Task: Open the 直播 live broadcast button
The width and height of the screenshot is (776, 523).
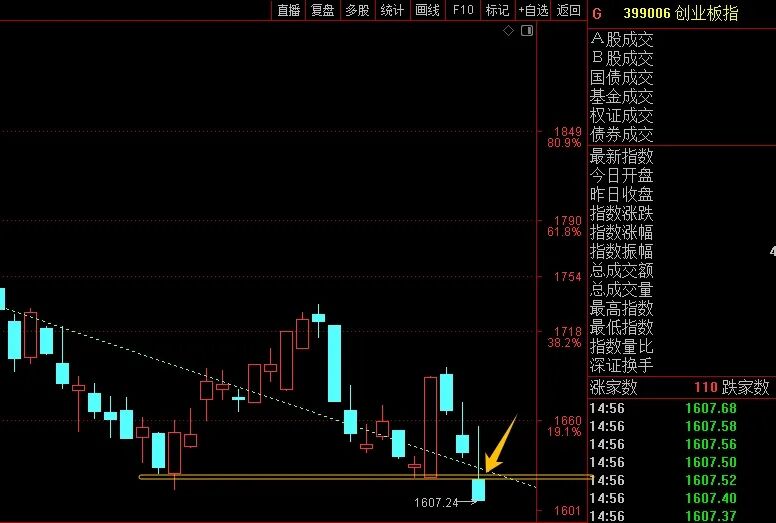Action: tap(289, 10)
